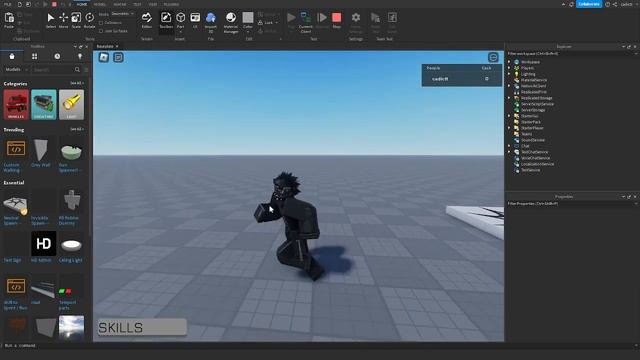Open the FILE menu

(x=8, y=4)
